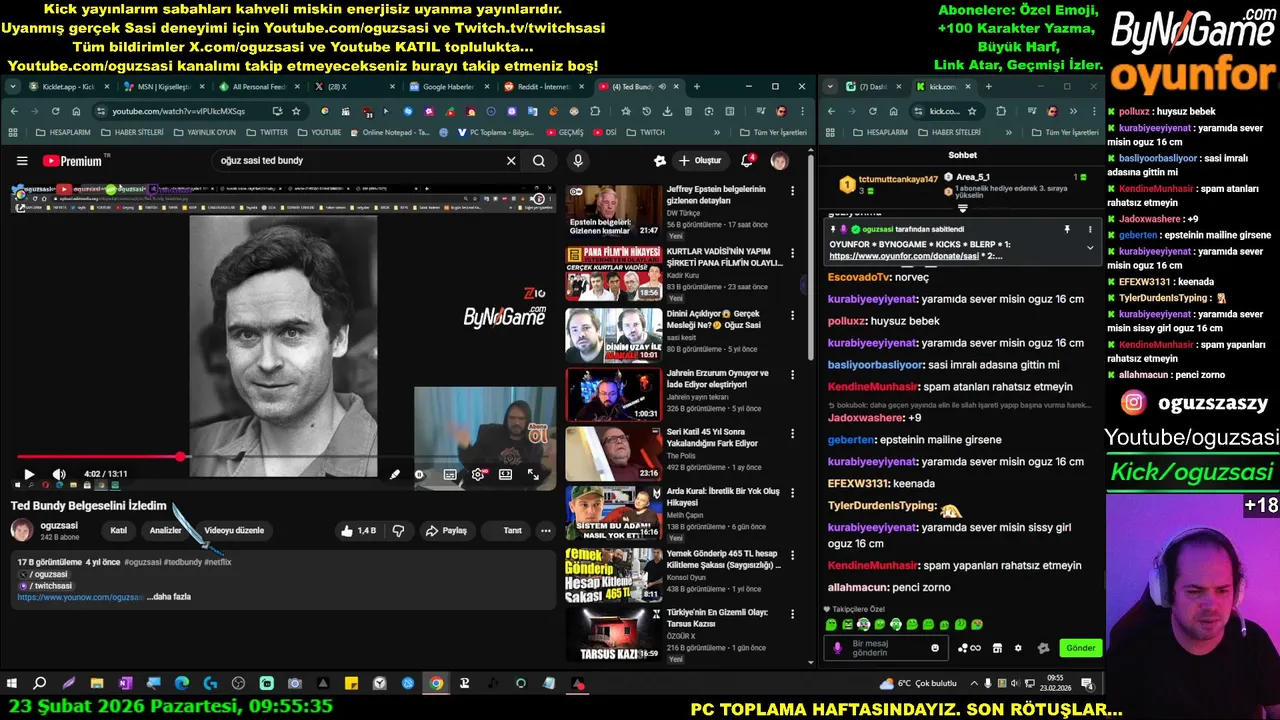Screen dimensions: 1280x720
Task: Open the Oluştur create button
Action: click(700, 161)
